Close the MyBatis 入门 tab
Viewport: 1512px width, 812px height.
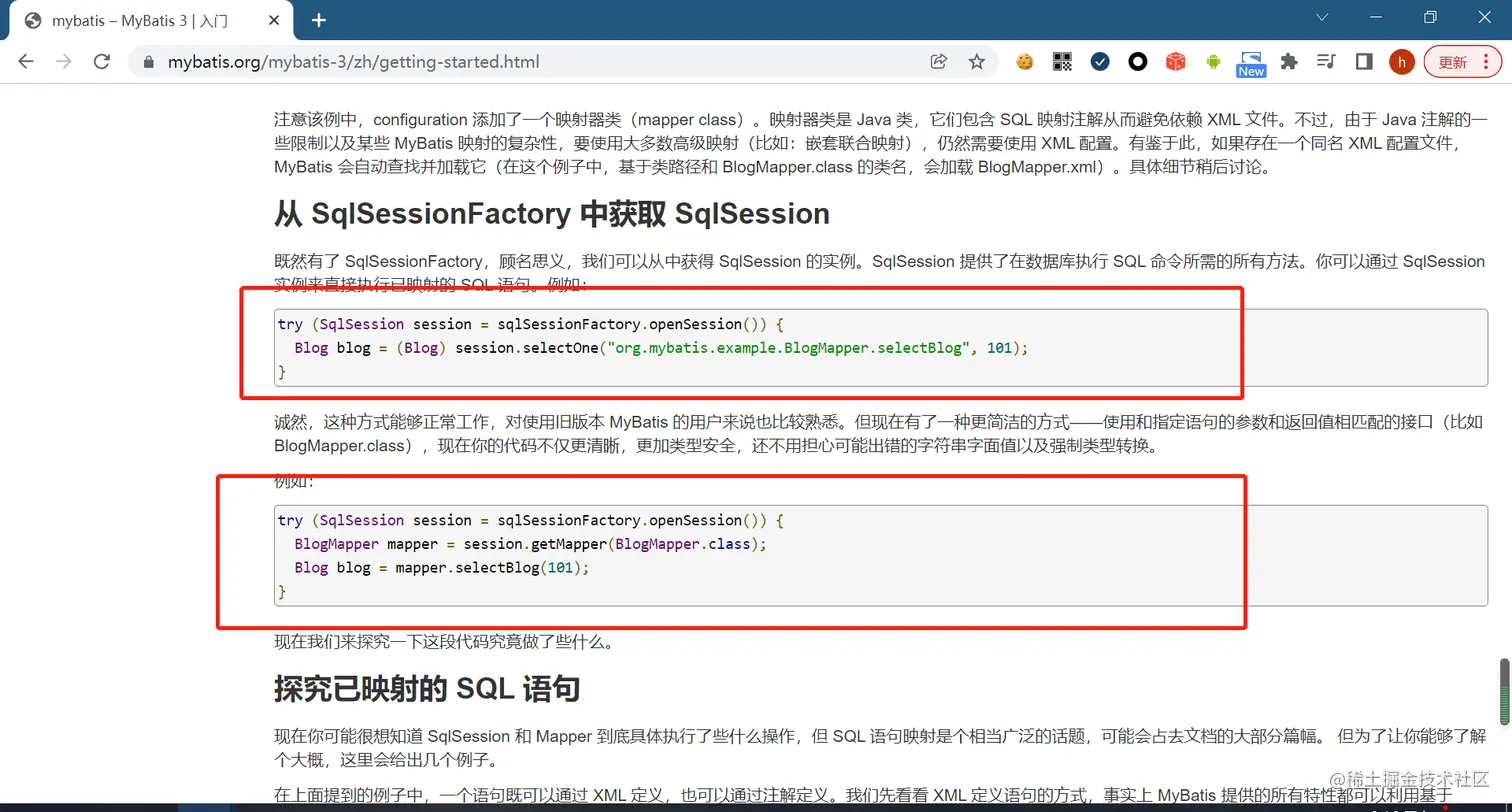click(274, 21)
